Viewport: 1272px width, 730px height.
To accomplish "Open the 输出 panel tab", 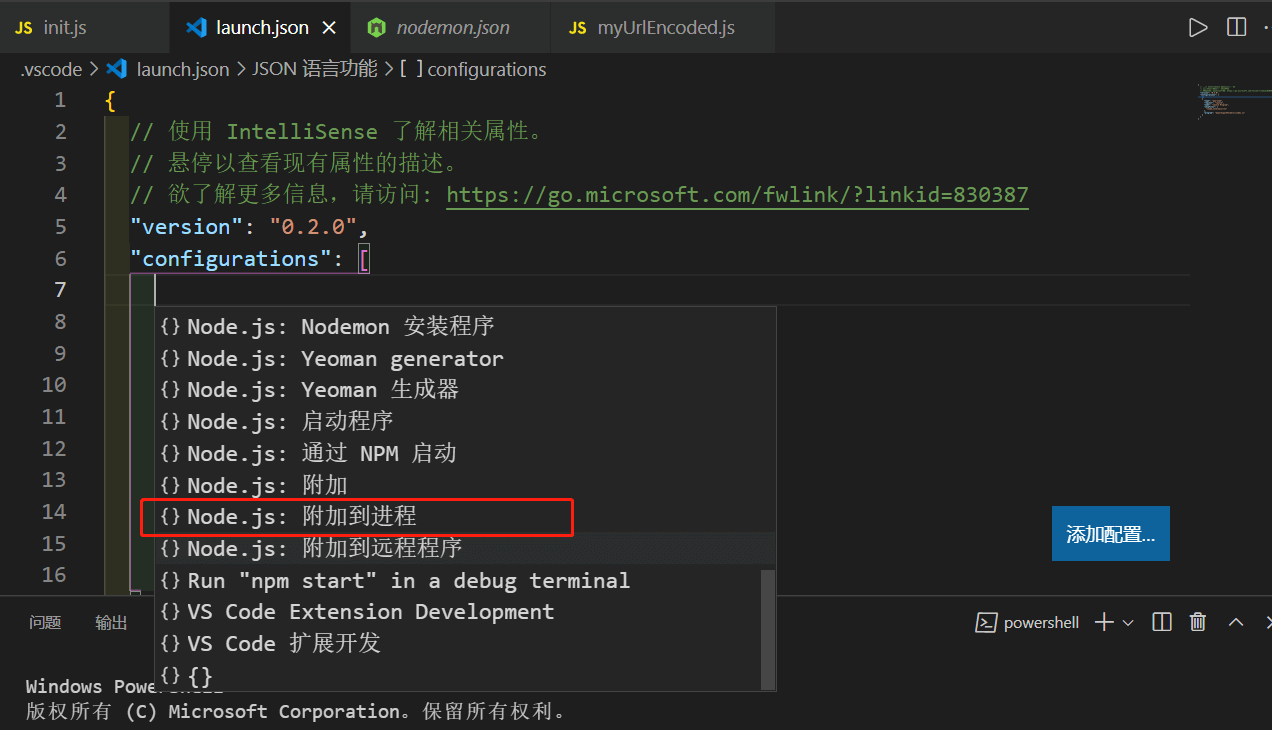I will coord(111,623).
